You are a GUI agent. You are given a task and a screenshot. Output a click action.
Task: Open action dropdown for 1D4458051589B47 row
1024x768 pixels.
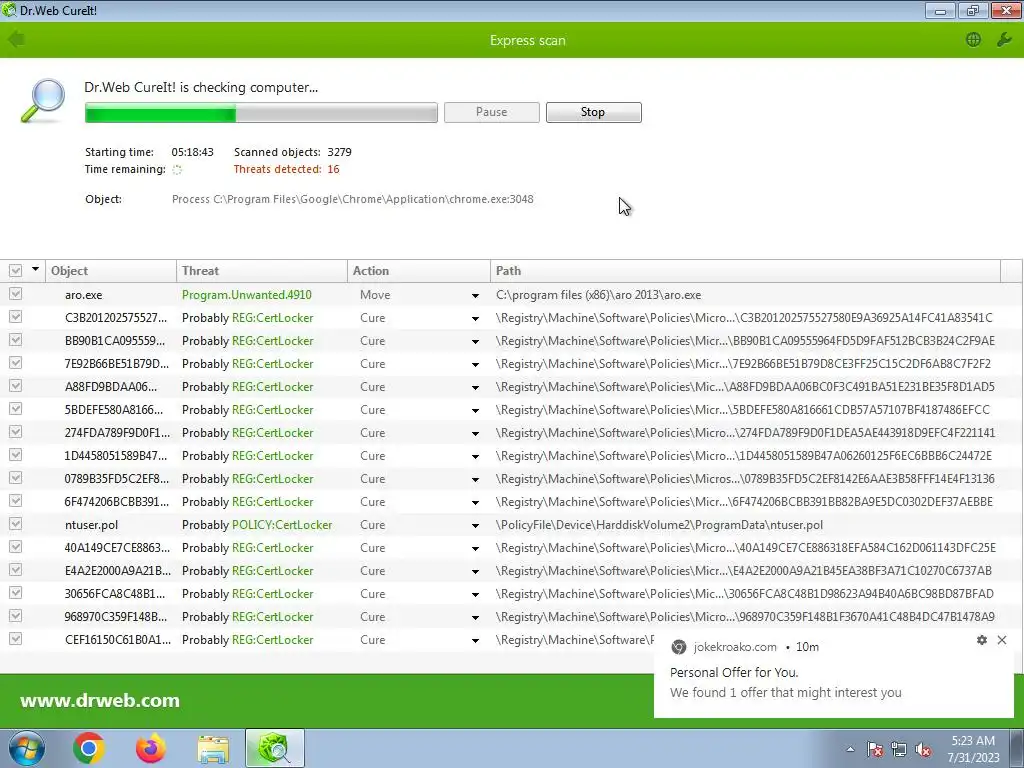(475, 456)
